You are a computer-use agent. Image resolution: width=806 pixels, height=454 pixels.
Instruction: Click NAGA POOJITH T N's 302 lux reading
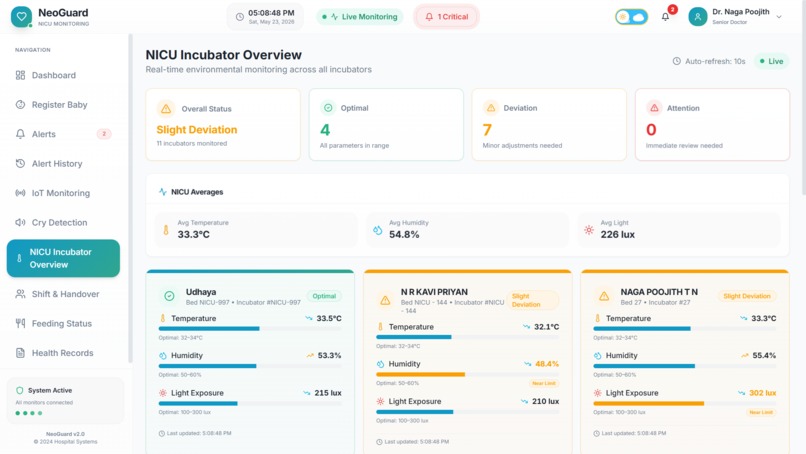762,393
